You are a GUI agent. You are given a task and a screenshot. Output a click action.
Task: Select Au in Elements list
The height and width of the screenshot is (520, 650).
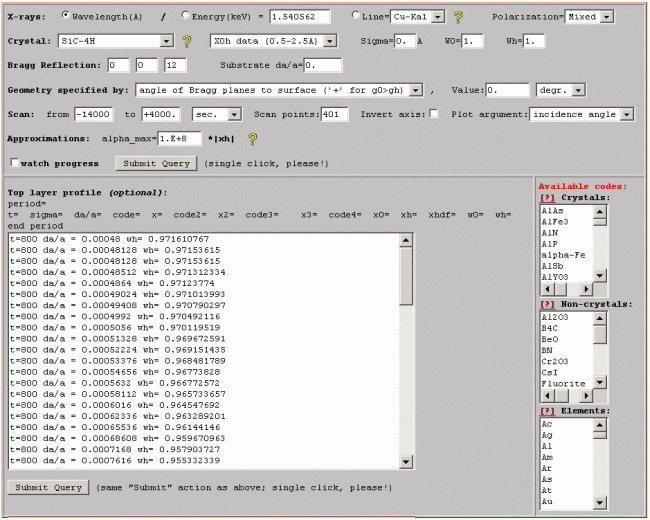coord(547,501)
